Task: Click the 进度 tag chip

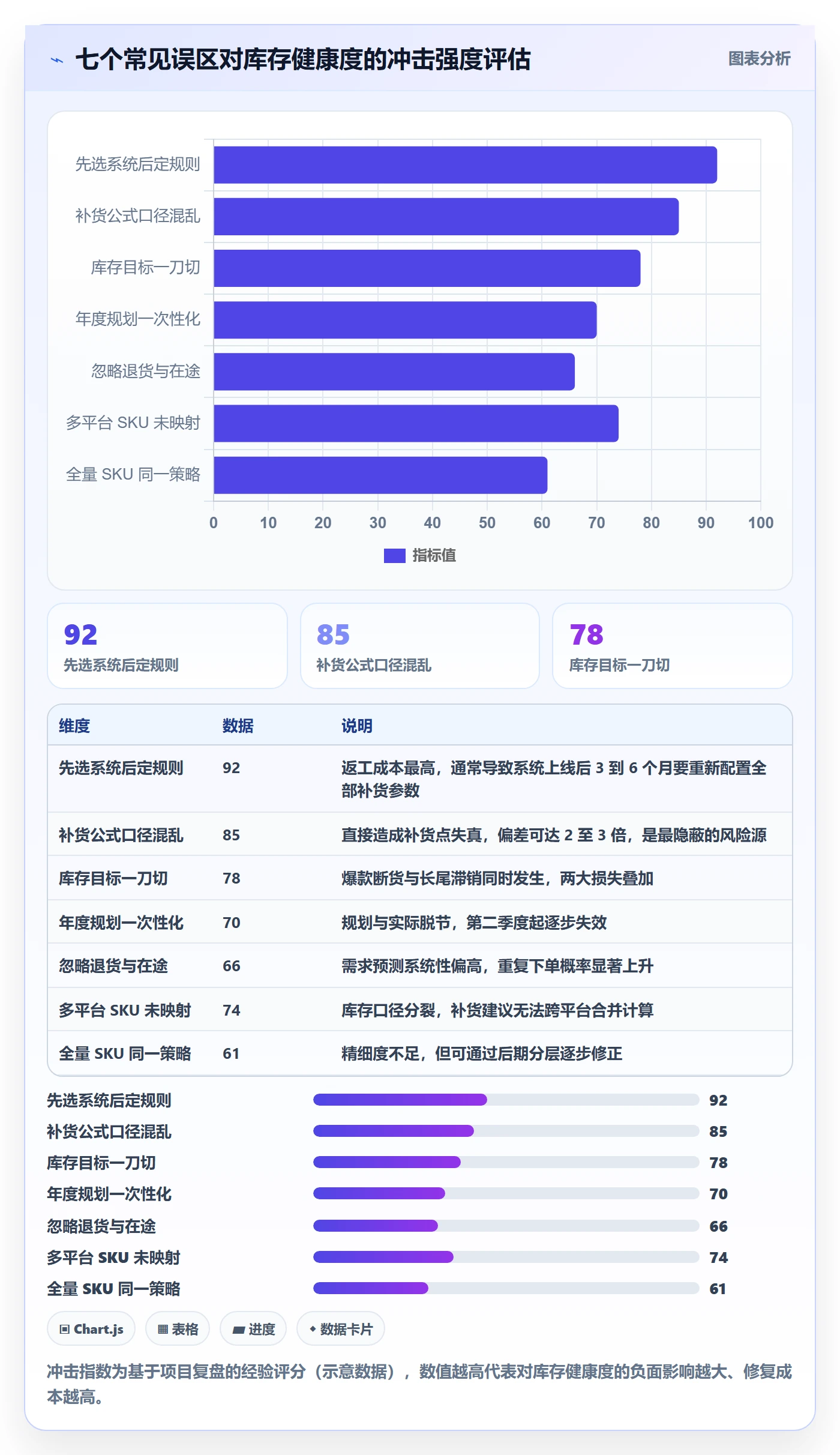Action: [253, 1329]
